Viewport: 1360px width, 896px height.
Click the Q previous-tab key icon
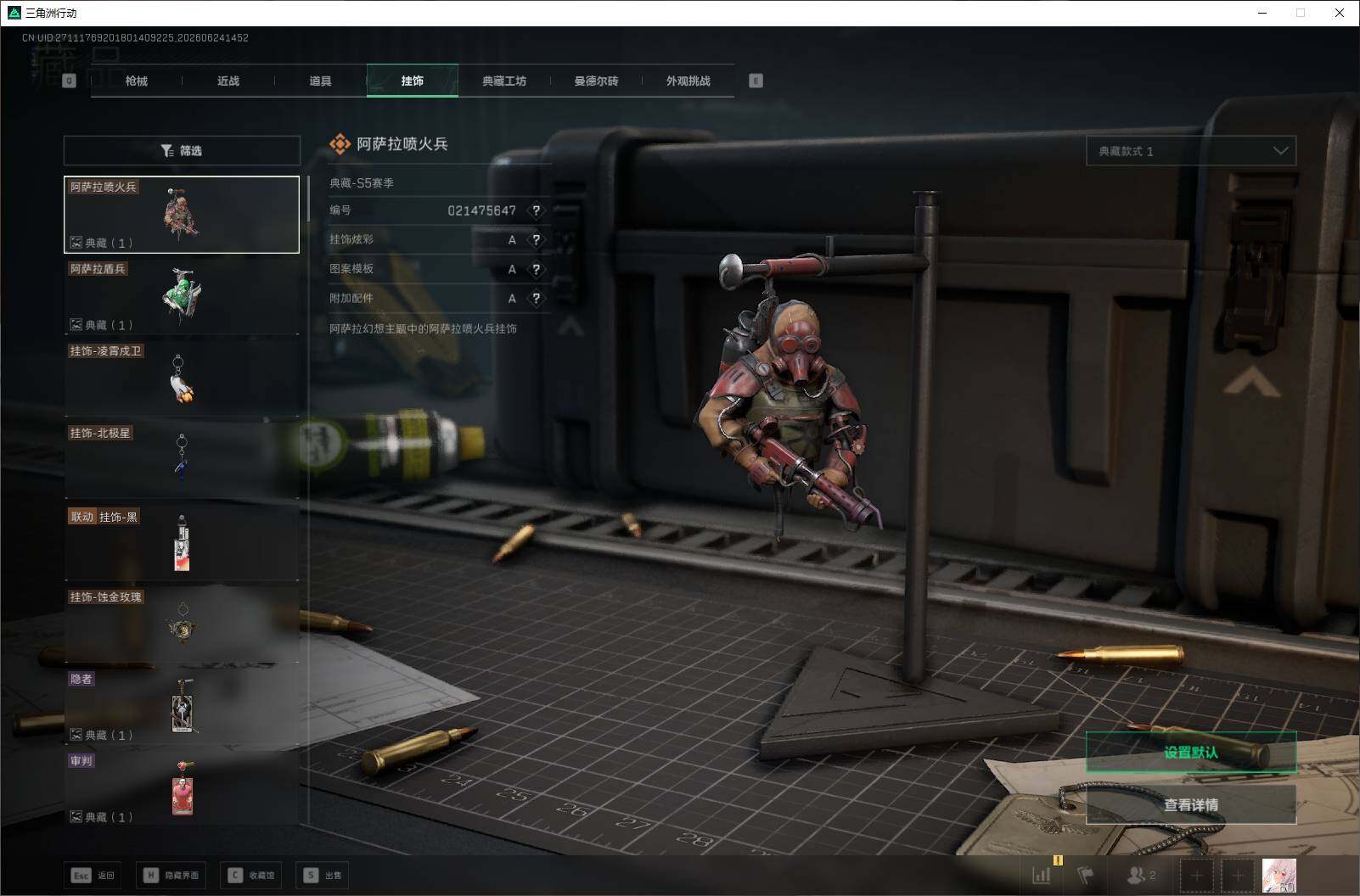(70, 81)
